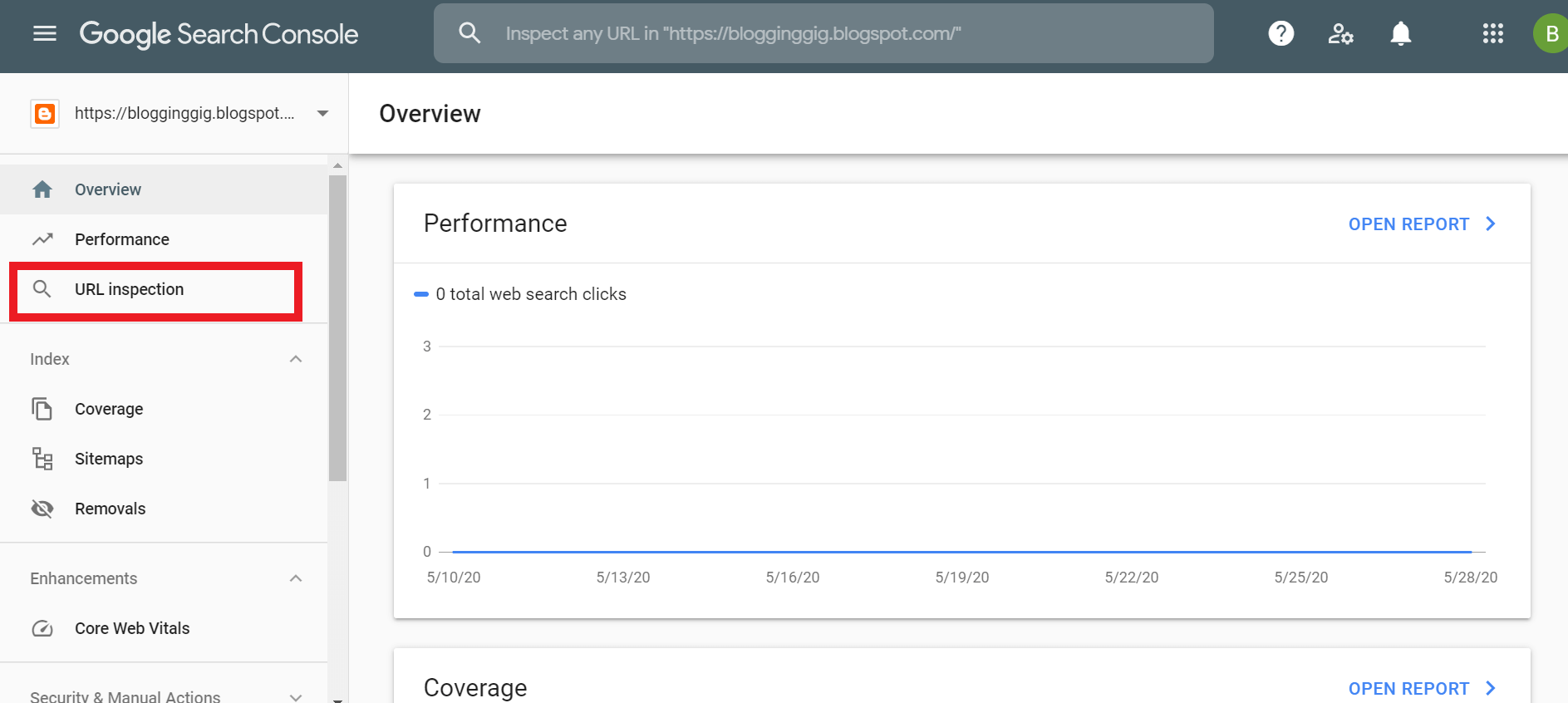Click the Removals crossed-eye icon
The width and height of the screenshot is (1568, 703).
(x=42, y=509)
